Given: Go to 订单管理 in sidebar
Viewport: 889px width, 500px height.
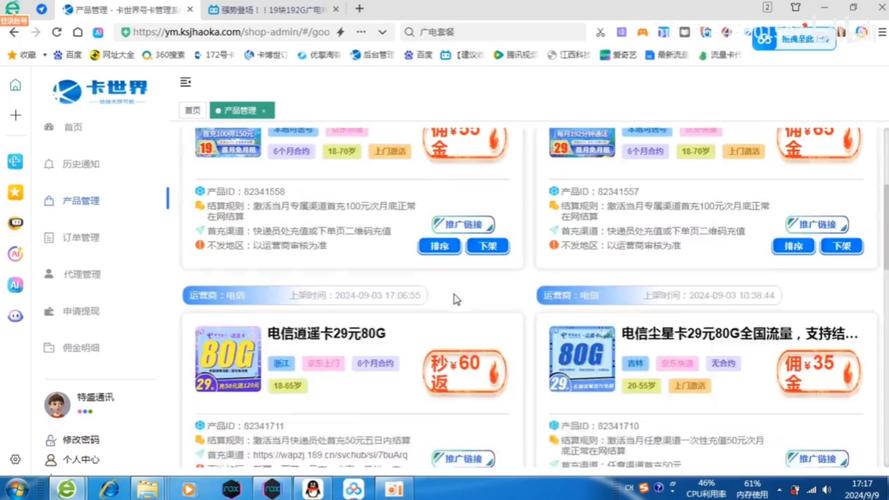Looking at the screenshot, I should (81, 238).
